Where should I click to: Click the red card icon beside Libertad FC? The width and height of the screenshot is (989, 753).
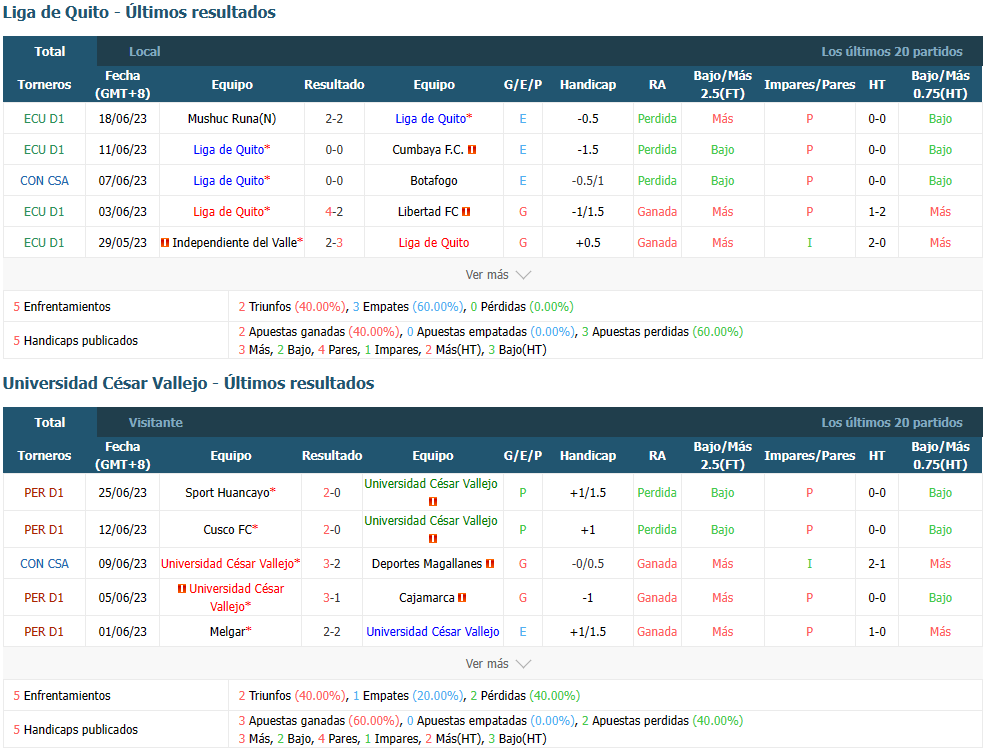point(466,212)
